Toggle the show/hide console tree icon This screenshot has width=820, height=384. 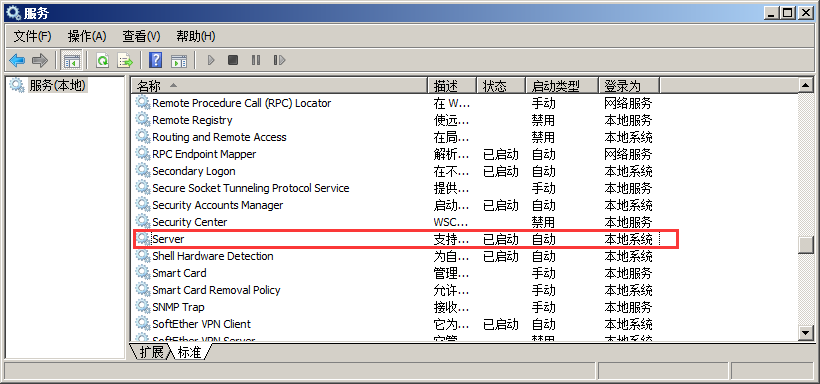click(x=72, y=60)
